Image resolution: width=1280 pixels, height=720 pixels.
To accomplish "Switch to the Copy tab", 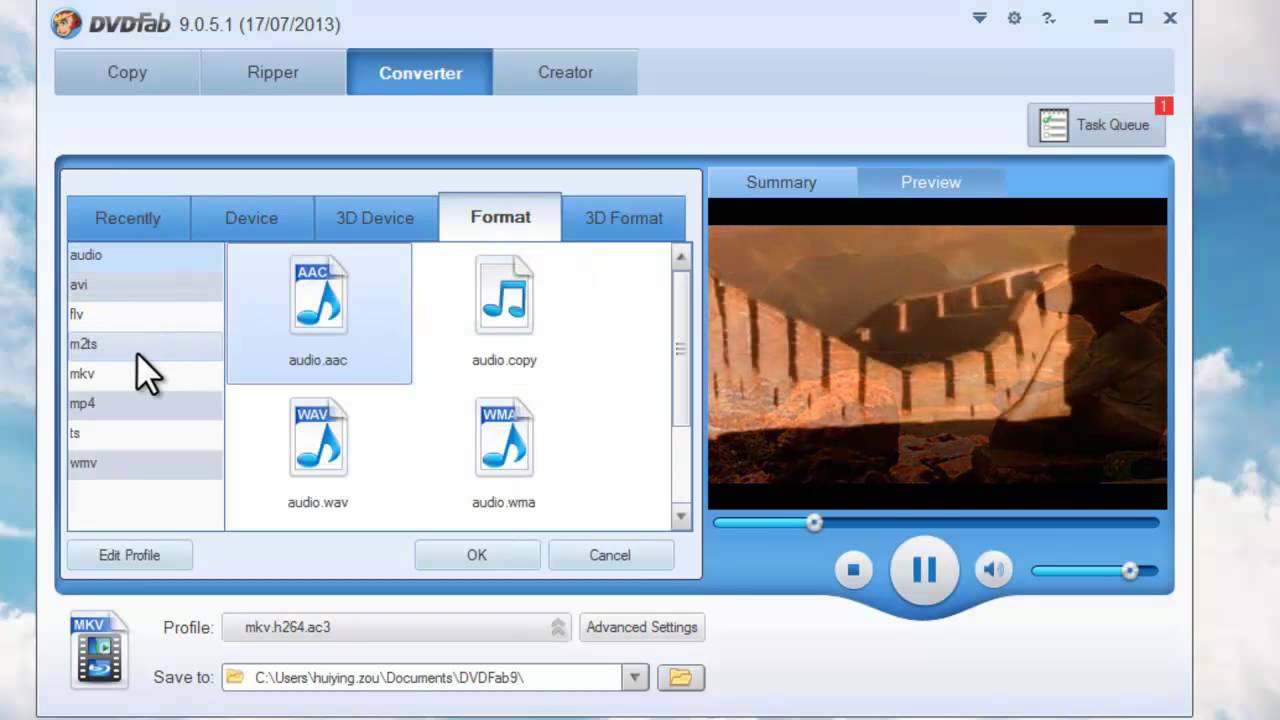I will [x=127, y=72].
